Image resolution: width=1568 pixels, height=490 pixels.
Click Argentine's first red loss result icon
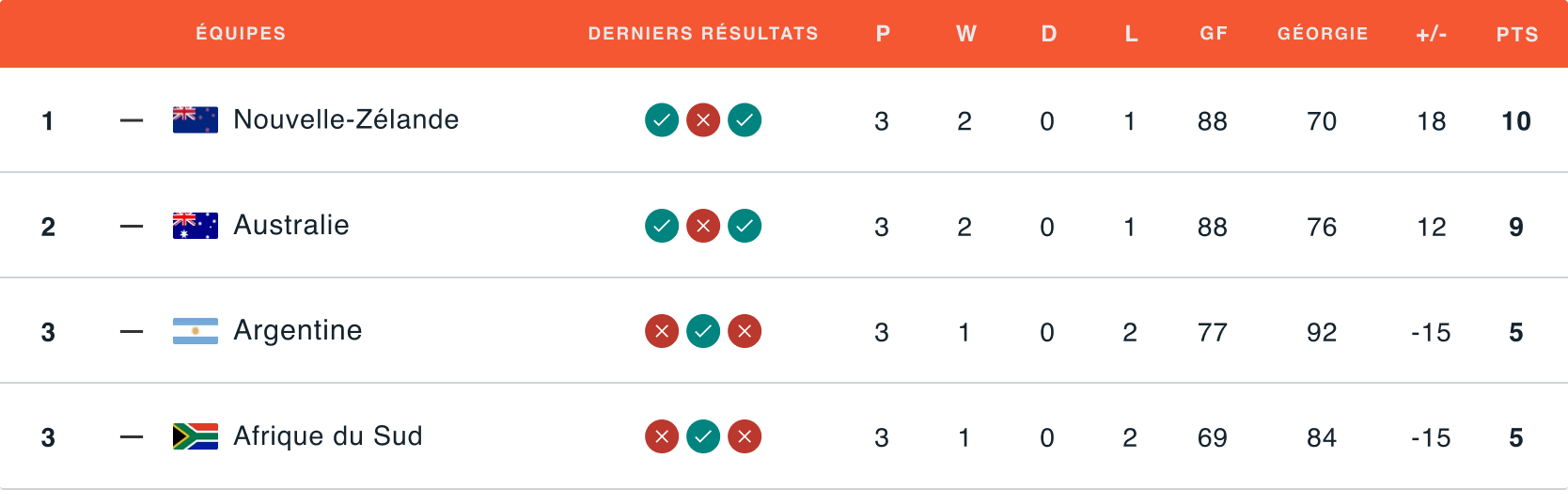pos(662,331)
